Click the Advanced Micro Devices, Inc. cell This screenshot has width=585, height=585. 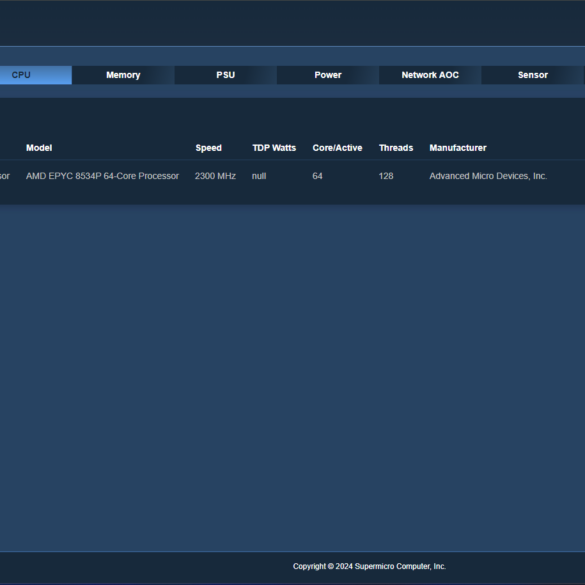pos(488,176)
